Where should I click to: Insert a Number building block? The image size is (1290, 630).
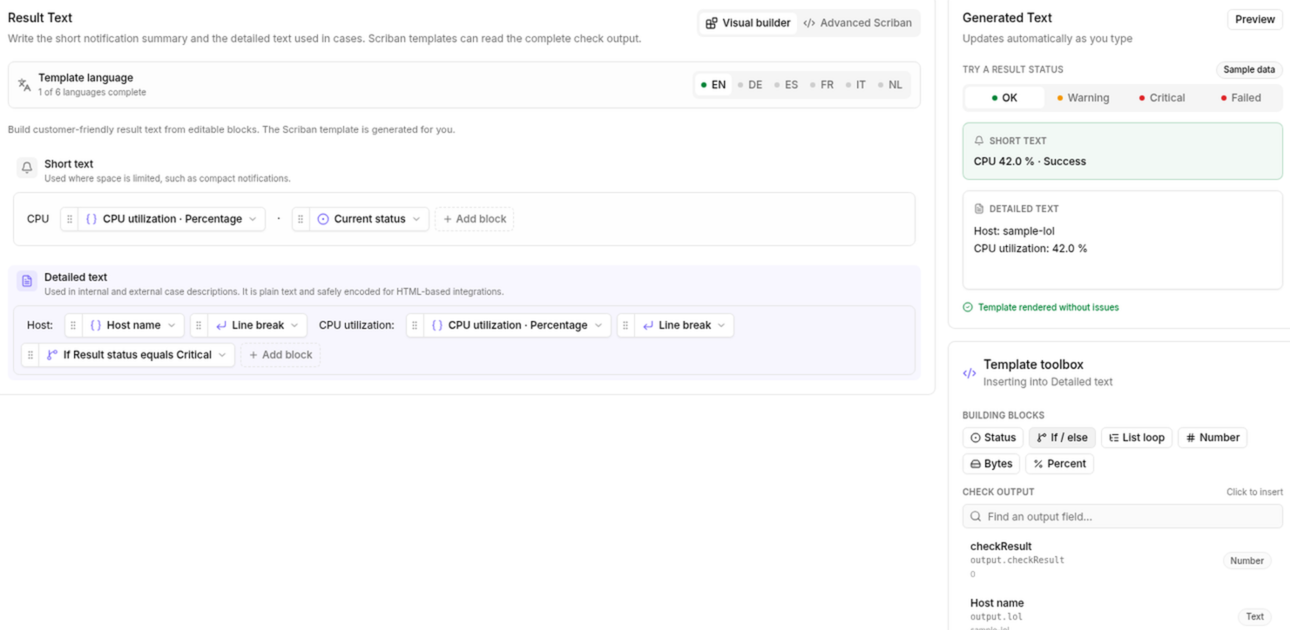coord(1212,438)
